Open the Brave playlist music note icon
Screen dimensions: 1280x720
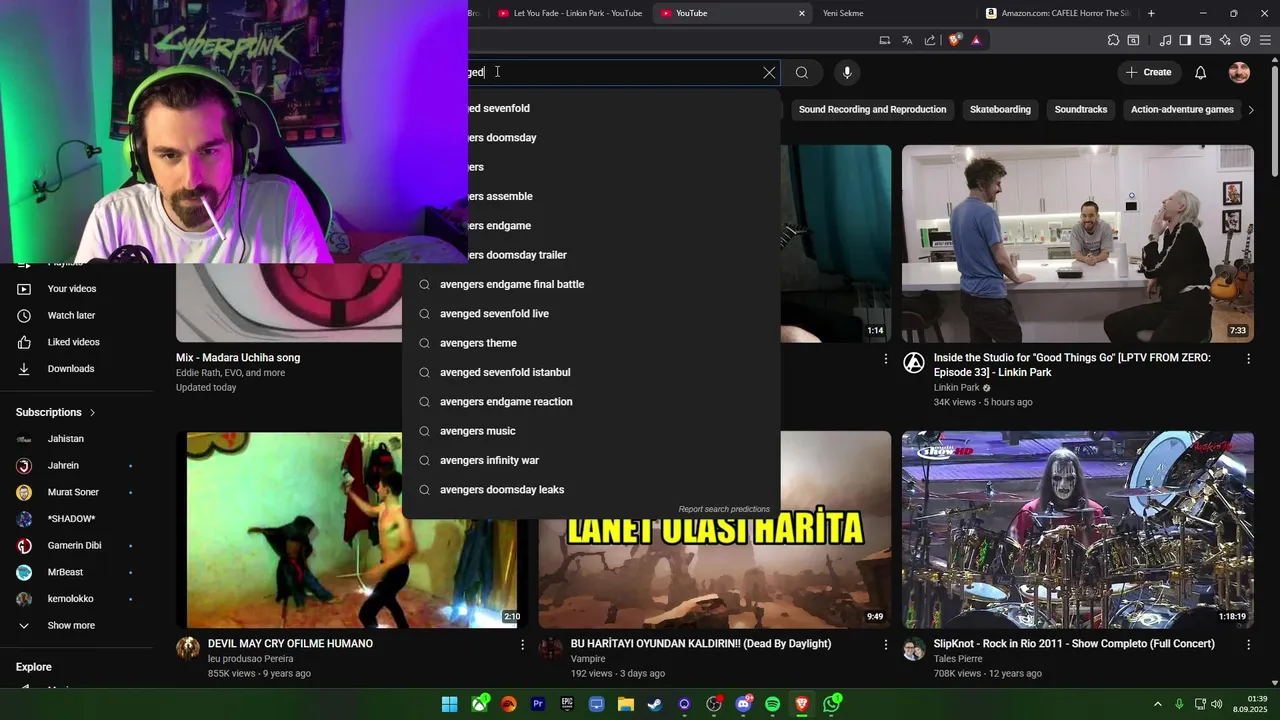pos(1165,40)
